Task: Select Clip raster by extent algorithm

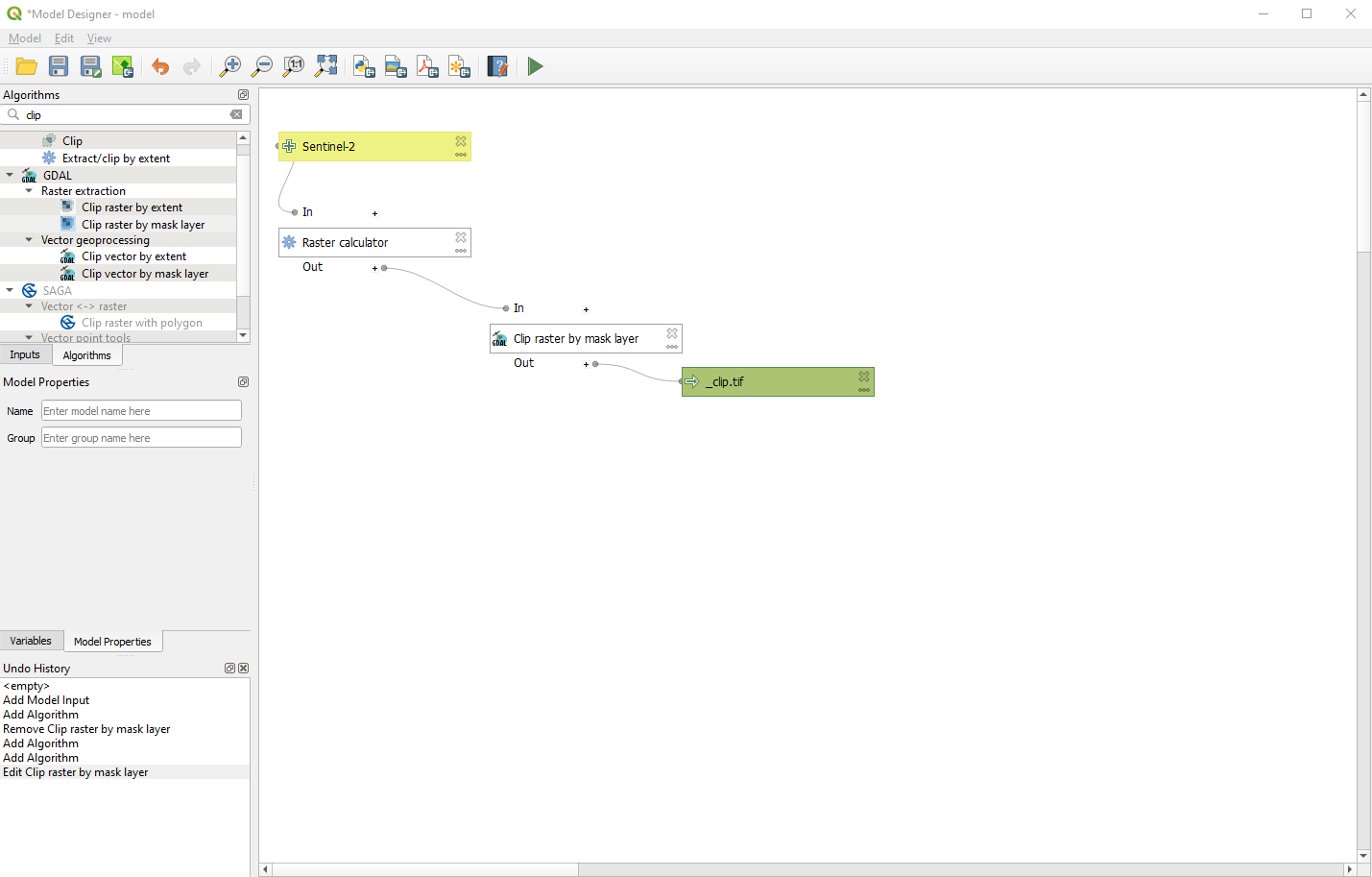Action: (132, 207)
